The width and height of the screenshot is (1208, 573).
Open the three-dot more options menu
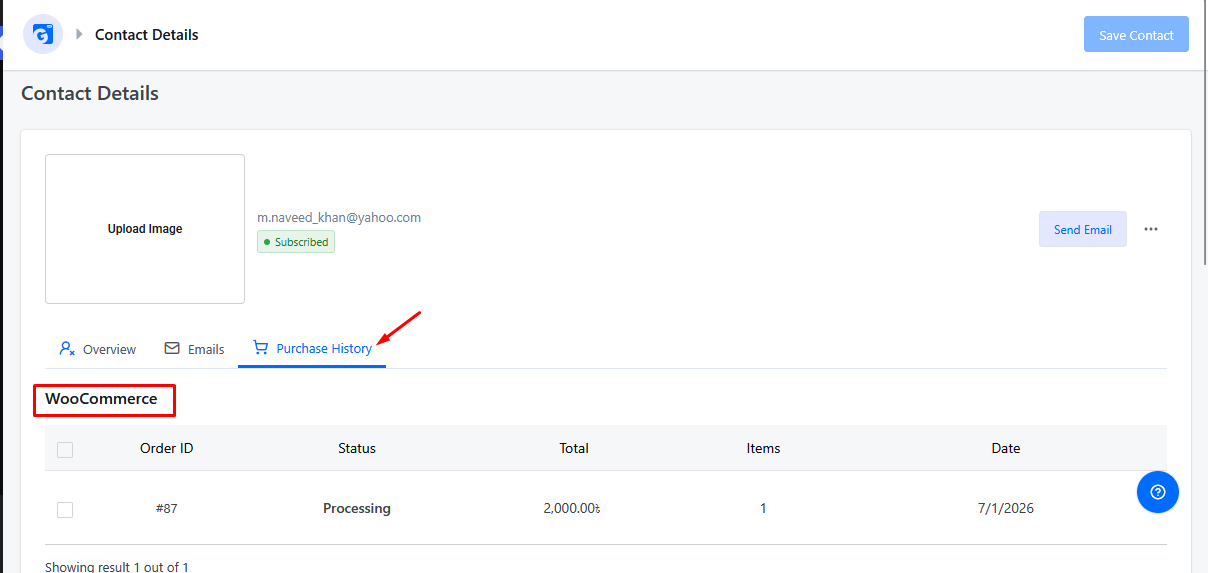tap(1151, 229)
